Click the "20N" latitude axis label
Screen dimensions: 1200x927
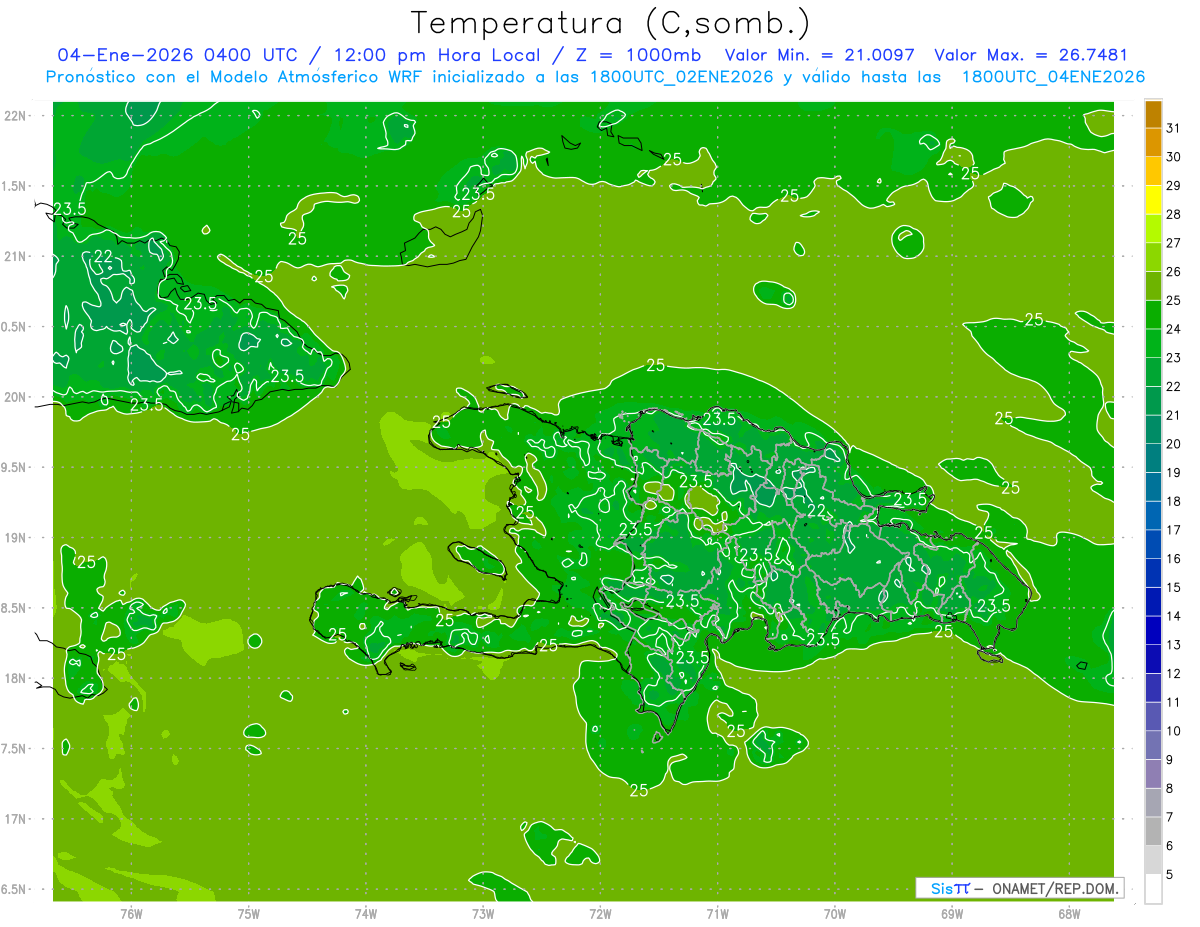[x=17, y=397]
